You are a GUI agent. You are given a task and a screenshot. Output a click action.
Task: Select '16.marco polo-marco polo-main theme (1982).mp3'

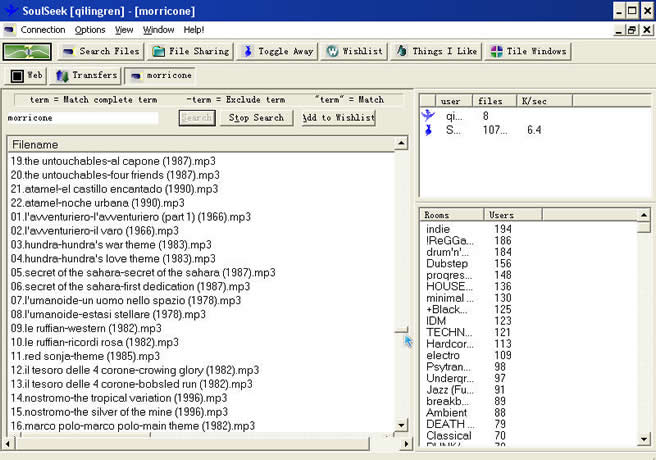pos(133,426)
